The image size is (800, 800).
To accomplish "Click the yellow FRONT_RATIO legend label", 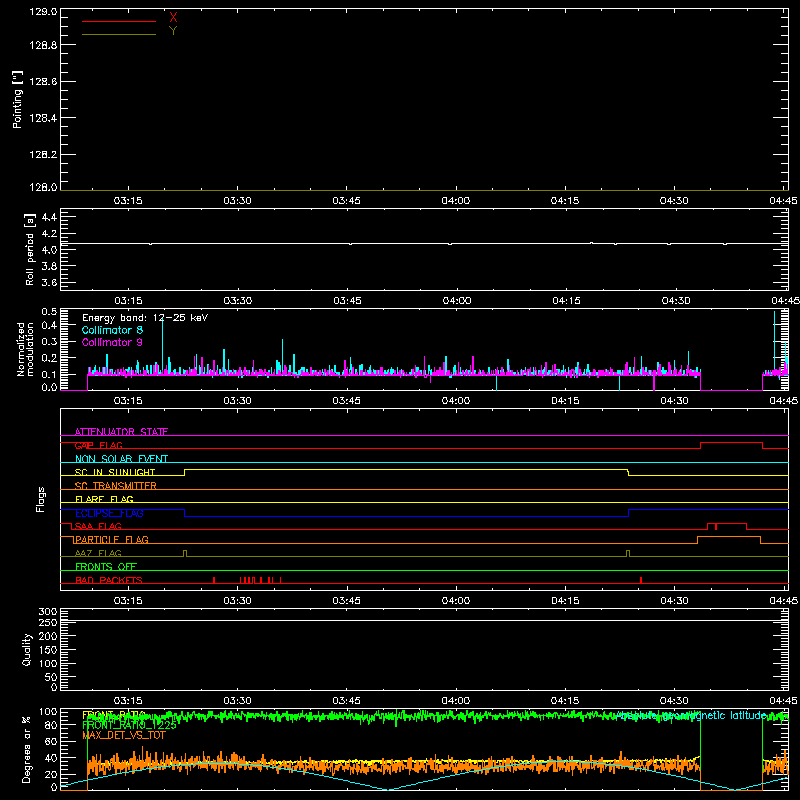I will point(114,715).
